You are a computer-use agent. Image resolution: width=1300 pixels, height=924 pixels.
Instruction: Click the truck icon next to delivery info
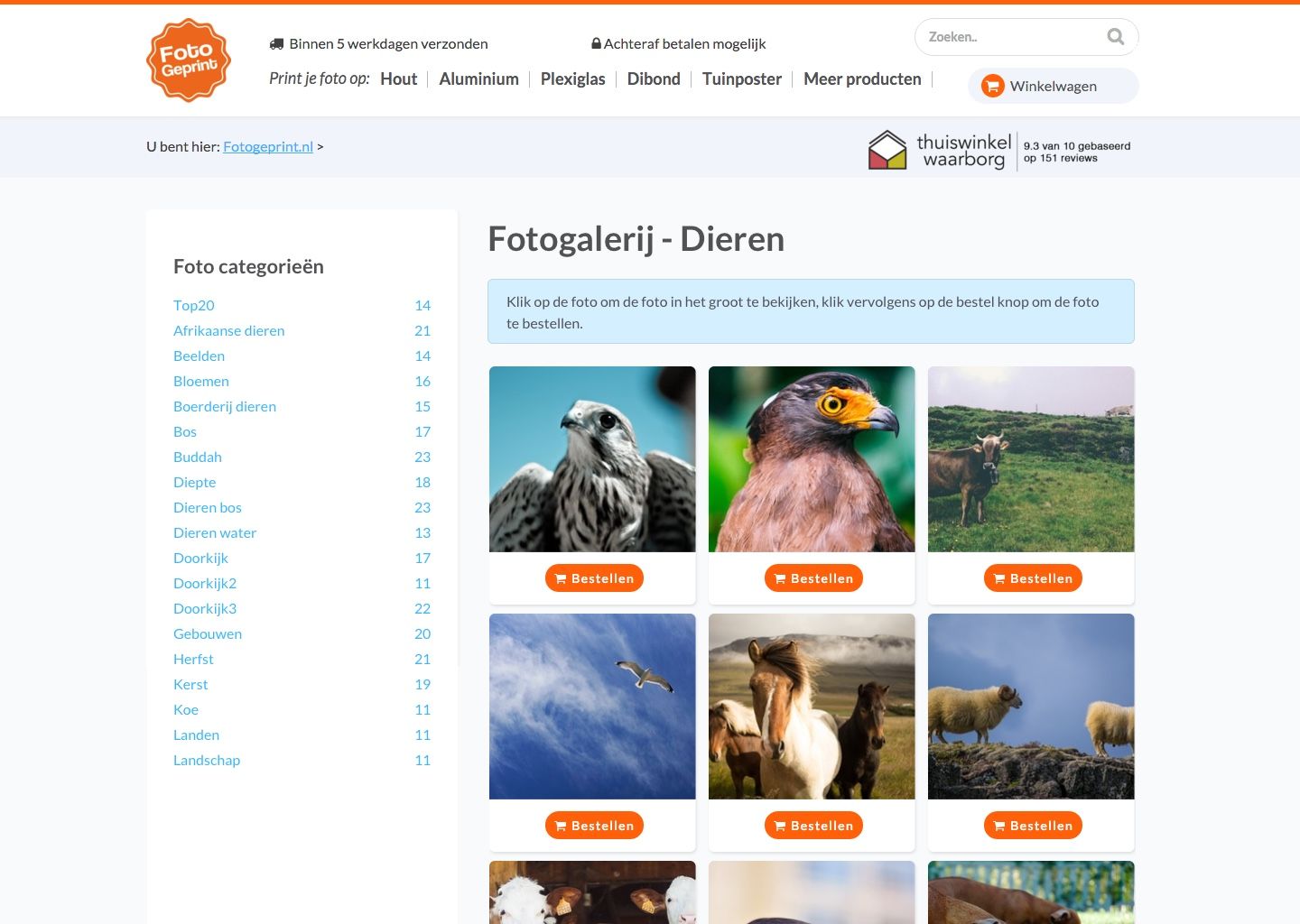pyautogui.click(x=276, y=42)
